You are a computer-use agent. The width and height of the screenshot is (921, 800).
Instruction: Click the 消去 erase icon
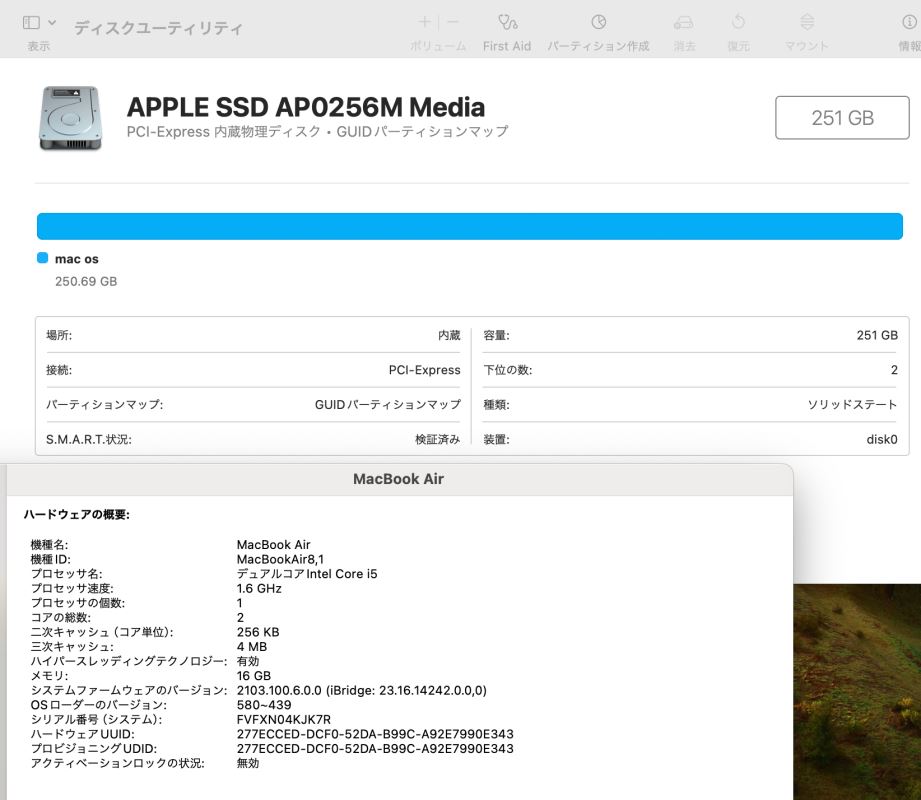pos(684,22)
